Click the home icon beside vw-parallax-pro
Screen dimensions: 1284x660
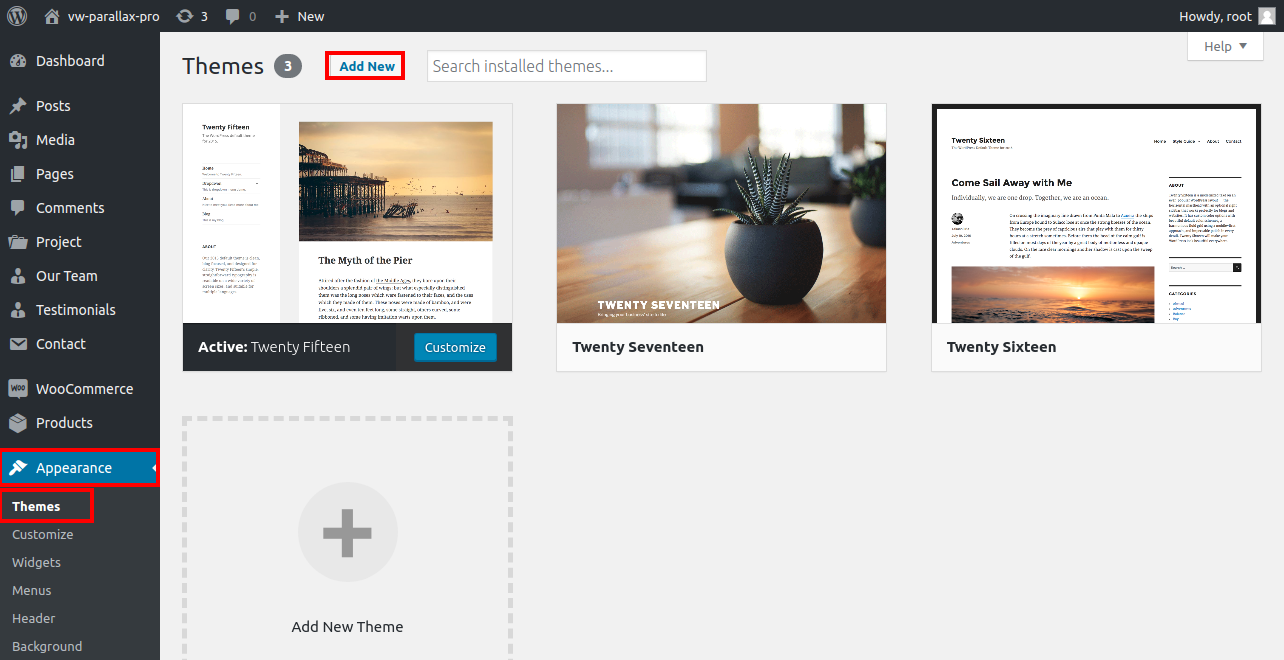tap(52, 16)
